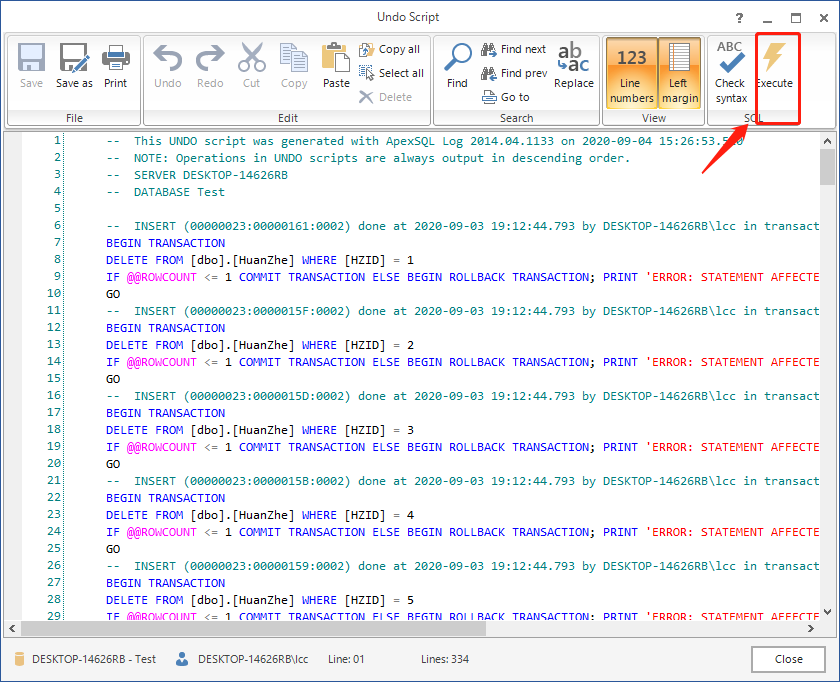
Task: Click 'WHERE [HZID] = 4' delete statement
Action: (260, 515)
